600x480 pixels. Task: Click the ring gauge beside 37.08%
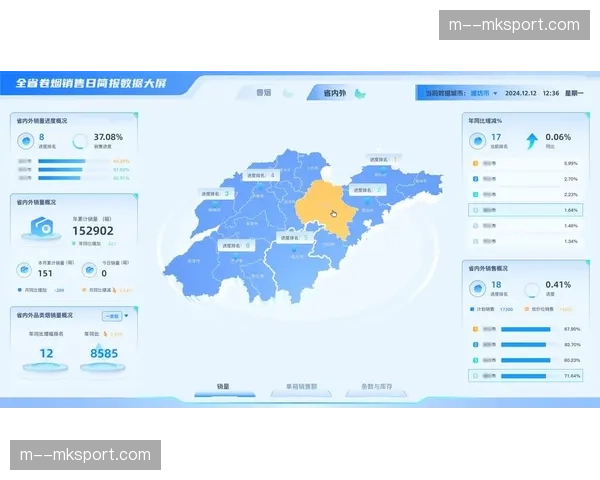click(x=79, y=141)
